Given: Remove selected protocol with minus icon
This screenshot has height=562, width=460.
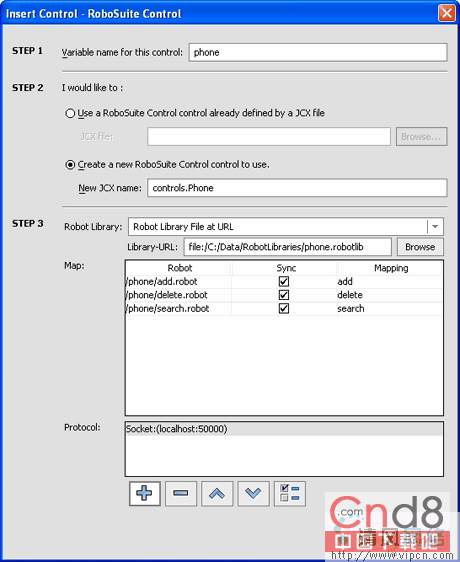Looking at the screenshot, I should 181,494.
